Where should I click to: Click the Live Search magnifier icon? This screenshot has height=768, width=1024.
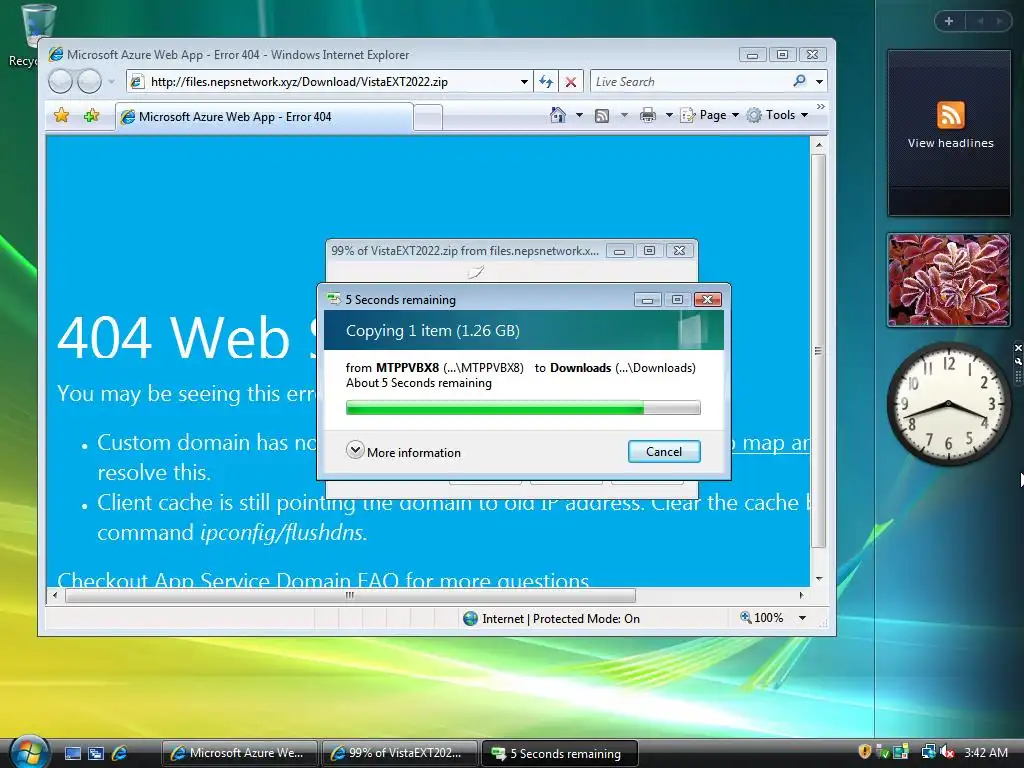pos(799,81)
